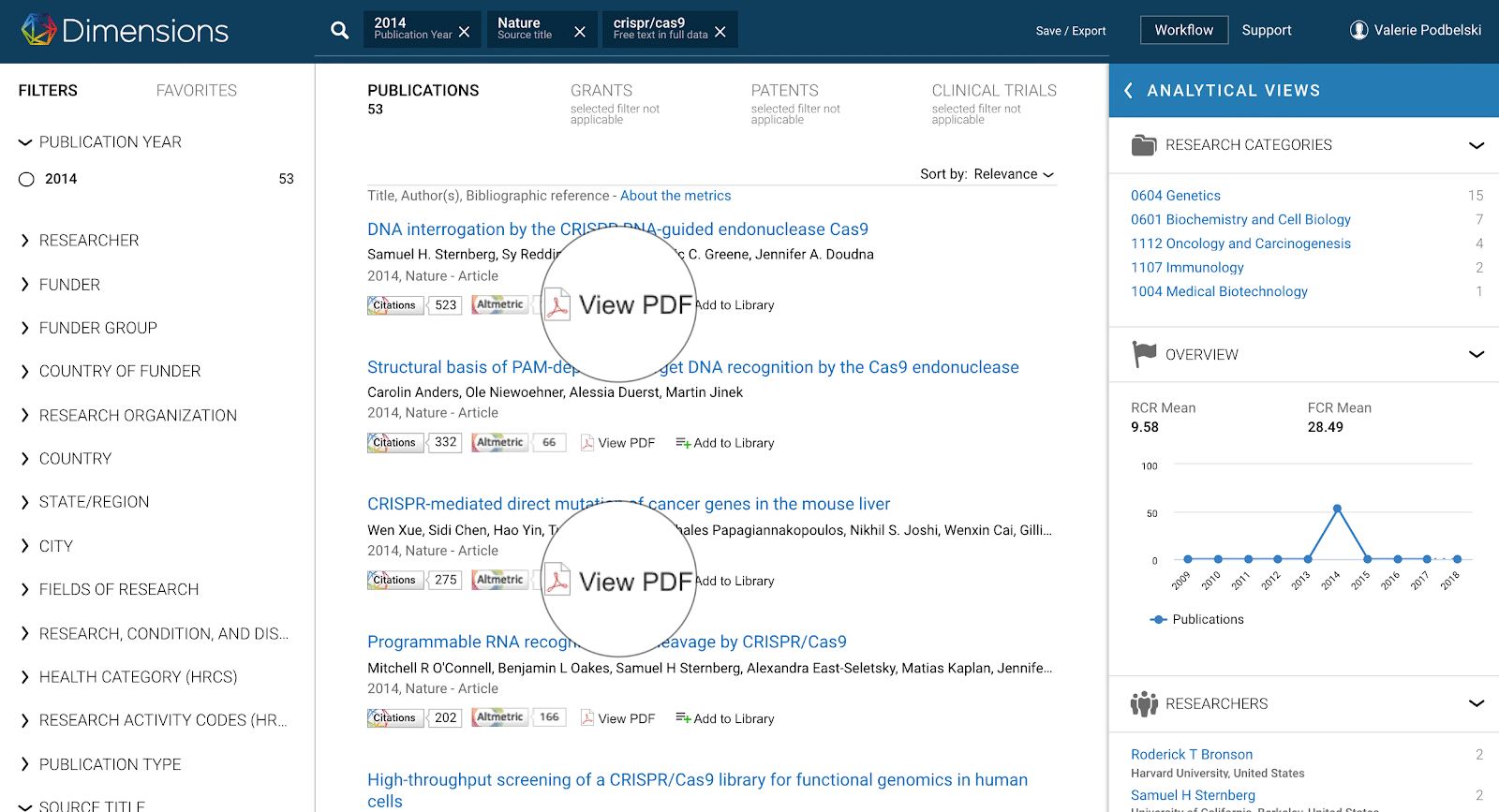Open the Sort by Relevance dropdown
The height and width of the screenshot is (812, 1499).
click(x=1014, y=174)
